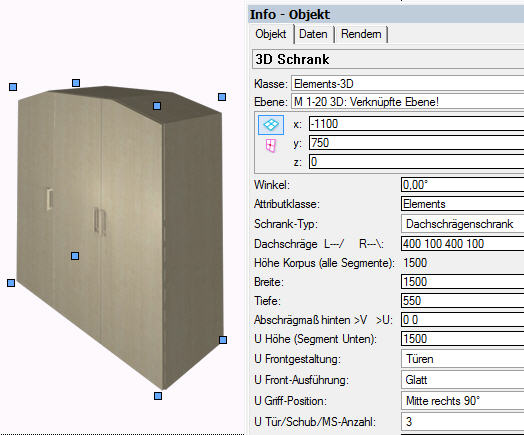Click the Klasse field with Elements-3D
This screenshot has width=524, height=435.
click(x=408, y=84)
